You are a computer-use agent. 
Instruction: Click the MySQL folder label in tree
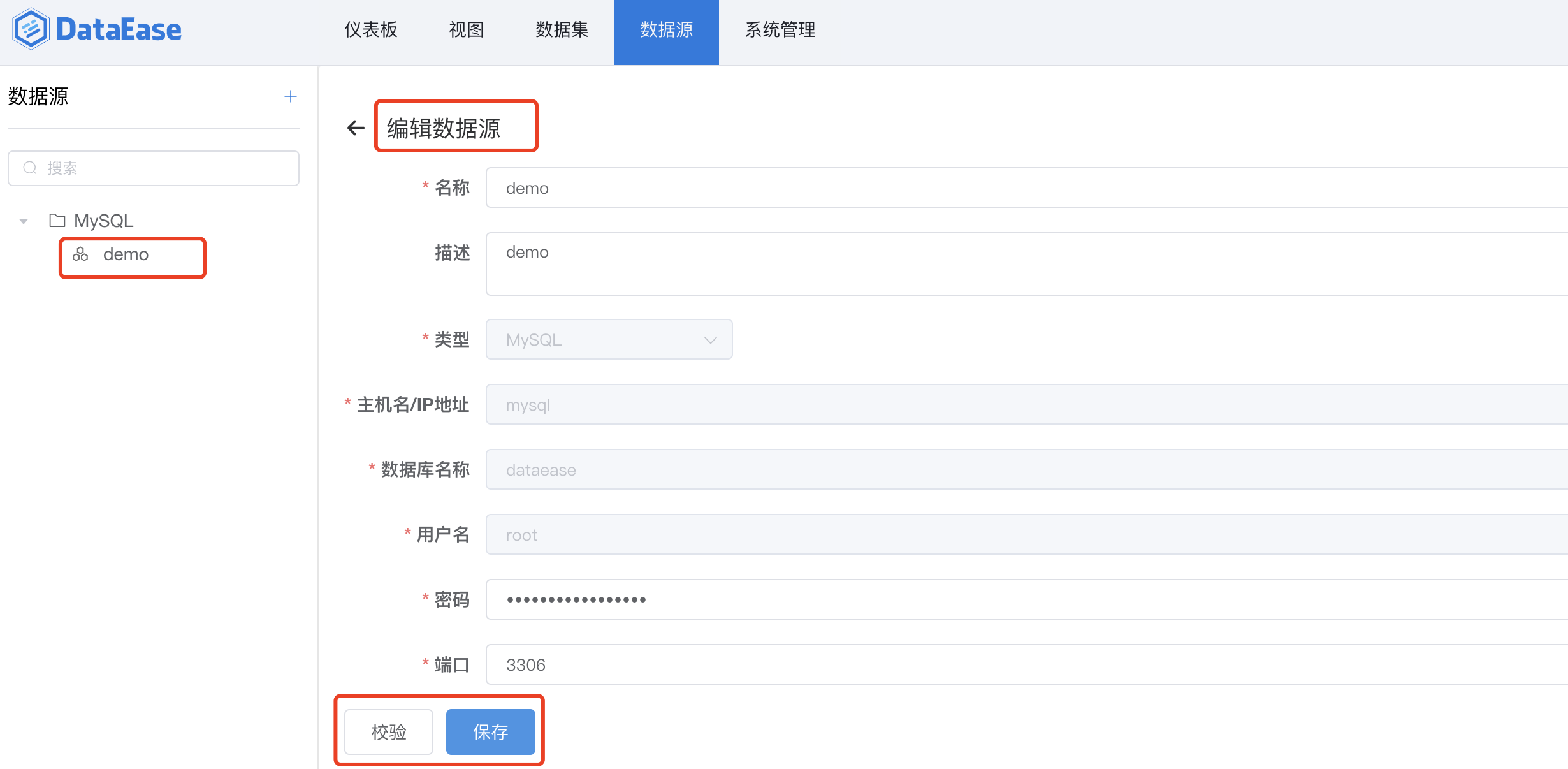click(104, 220)
